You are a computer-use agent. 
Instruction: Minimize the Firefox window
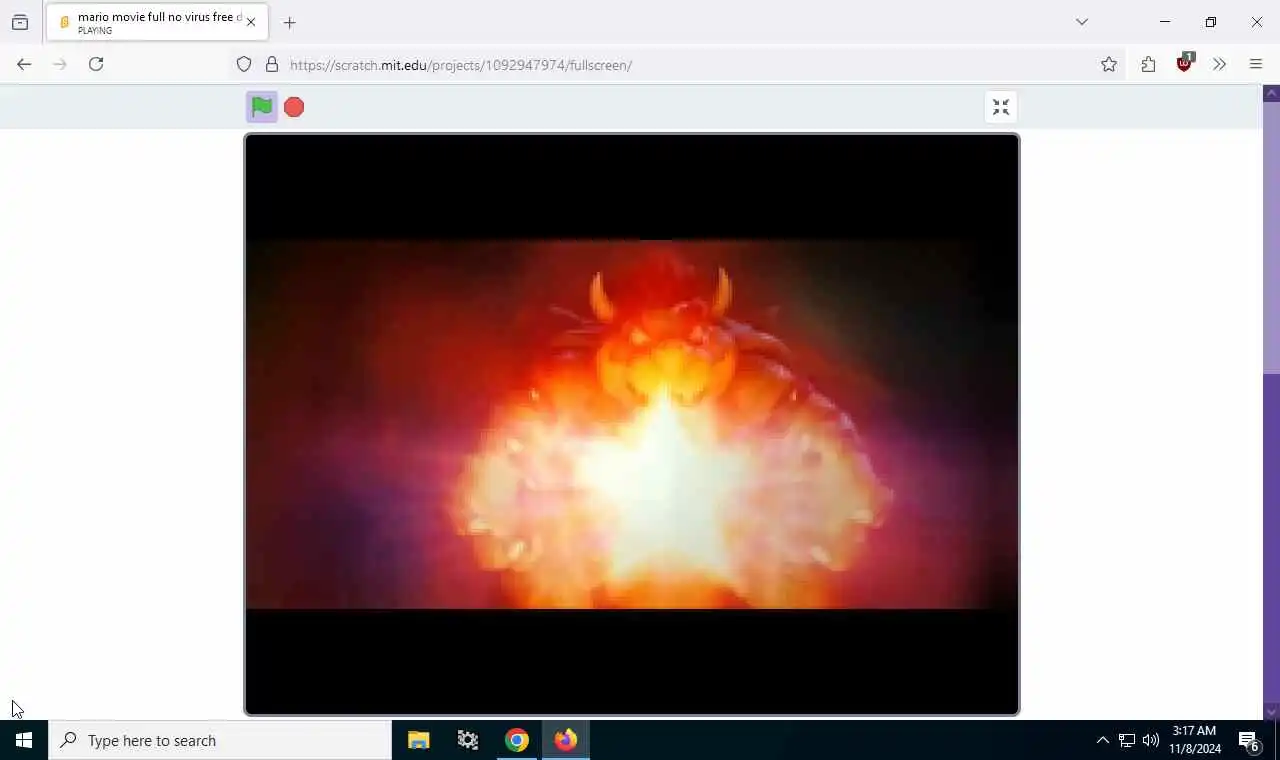(x=1165, y=22)
